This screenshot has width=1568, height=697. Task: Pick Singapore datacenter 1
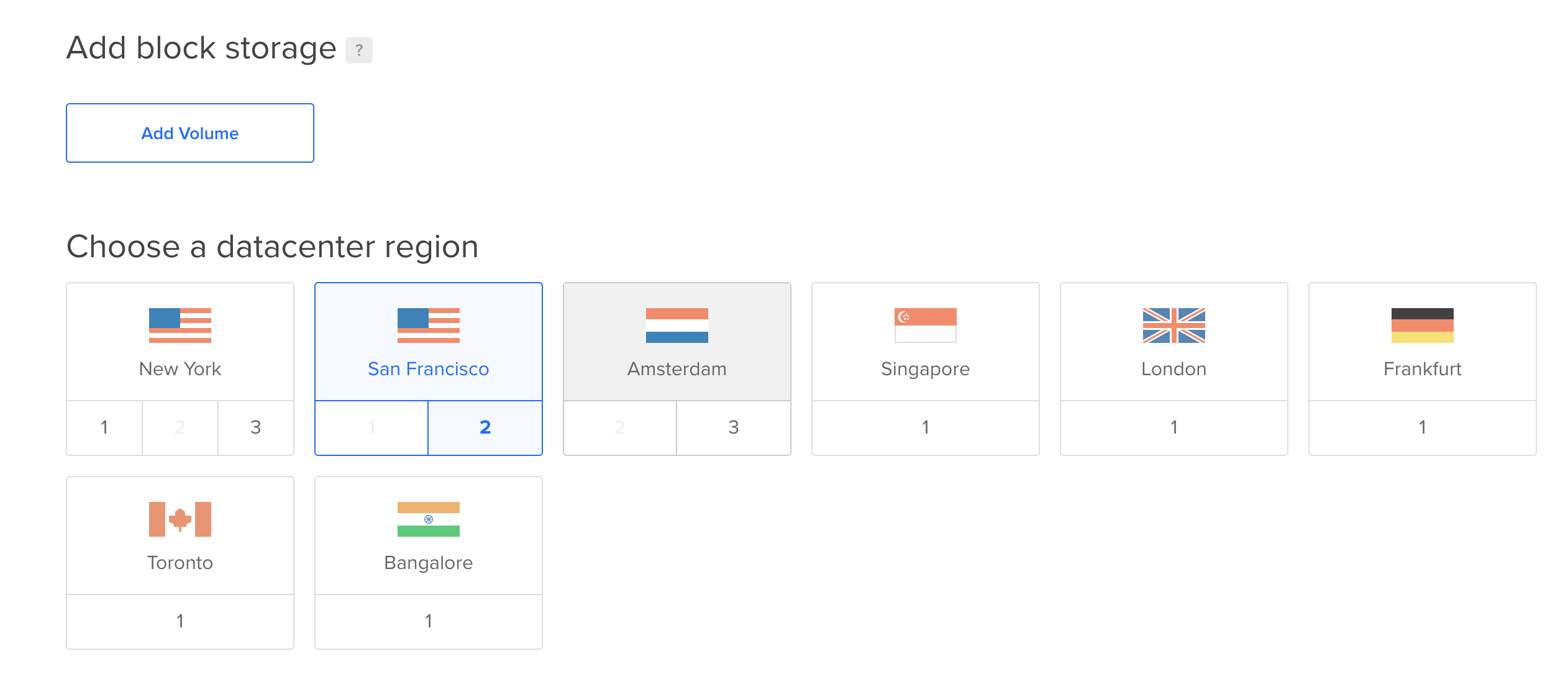926,427
